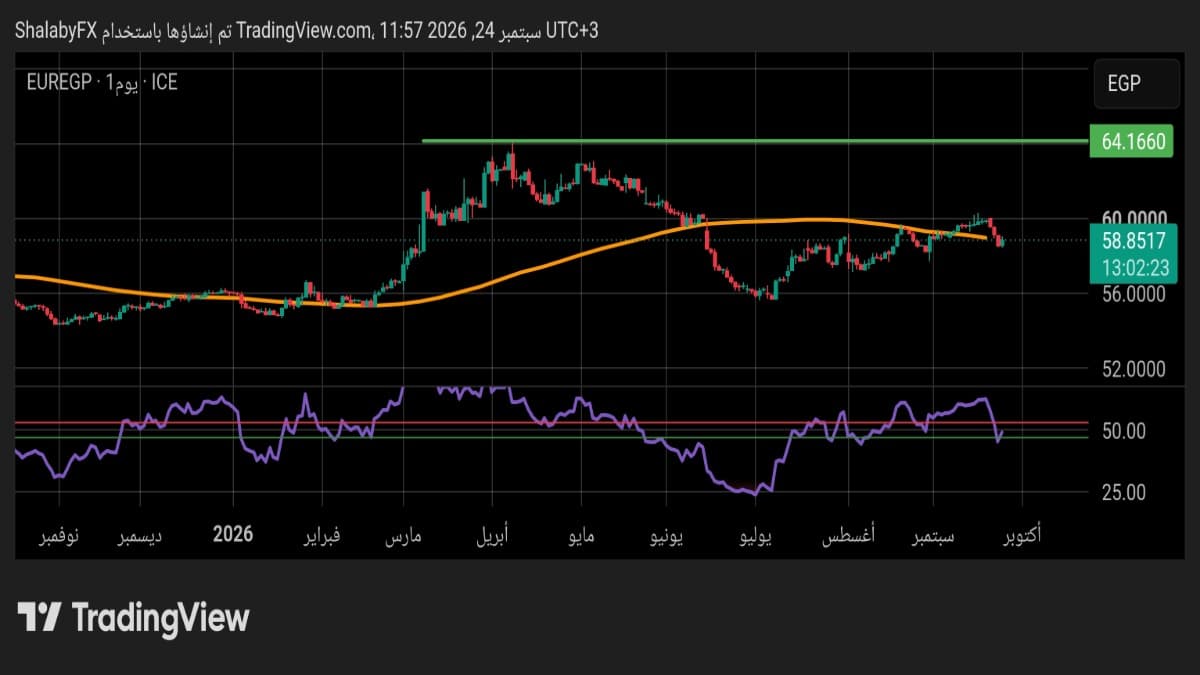Click the green horizontal resistance line

point(755,141)
